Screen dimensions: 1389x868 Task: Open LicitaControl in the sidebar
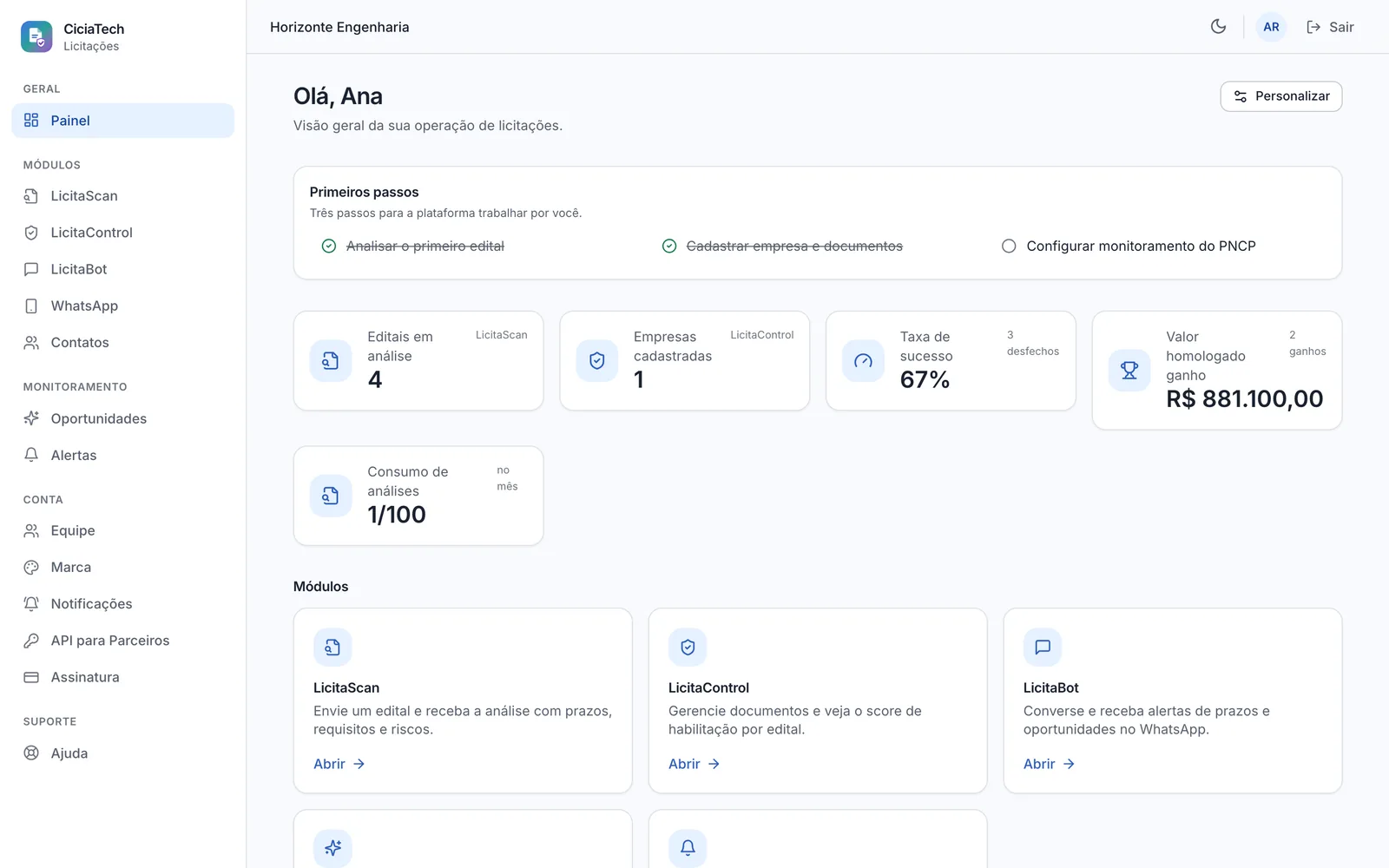coord(122,233)
